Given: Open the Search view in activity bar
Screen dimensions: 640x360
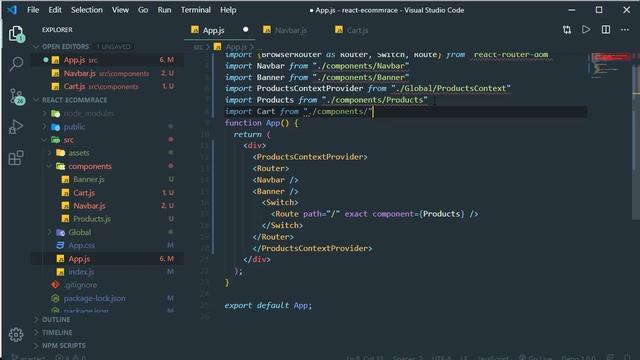Looking at the screenshot, I should point(16,64).
